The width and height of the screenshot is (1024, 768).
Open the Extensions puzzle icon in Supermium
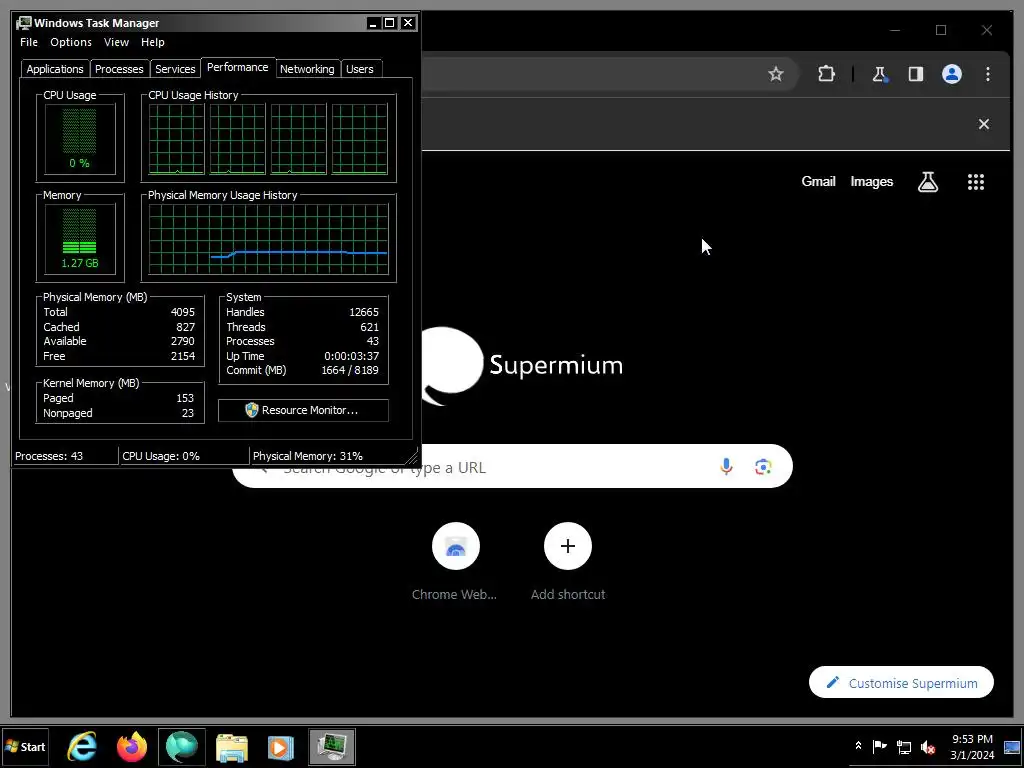(826, 74)
